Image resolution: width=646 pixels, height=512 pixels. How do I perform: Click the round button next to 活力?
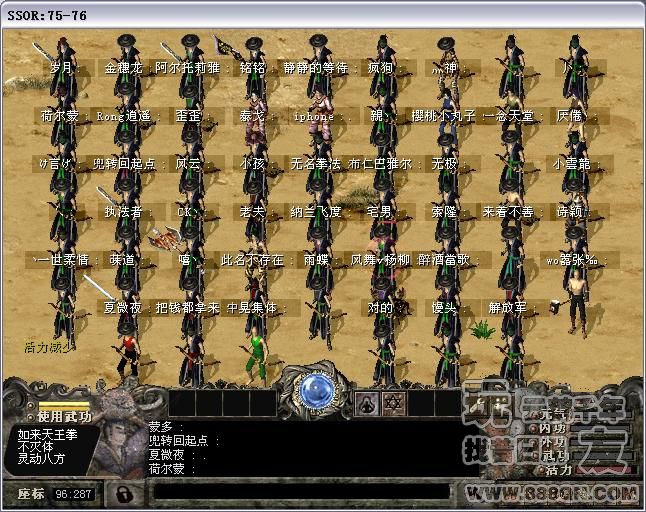[x=541, y=470]
